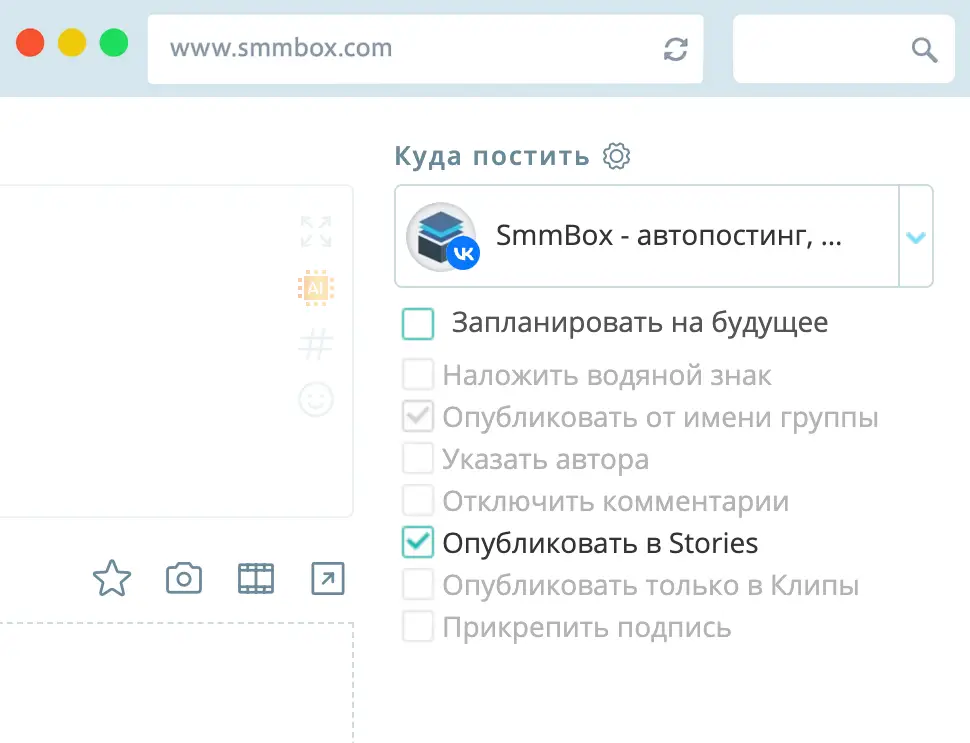The height and width of the screenshot is (743, 970).
Task: Enable 'Запланировать на будущее' checkbox
Action: [x=418, y=324]
